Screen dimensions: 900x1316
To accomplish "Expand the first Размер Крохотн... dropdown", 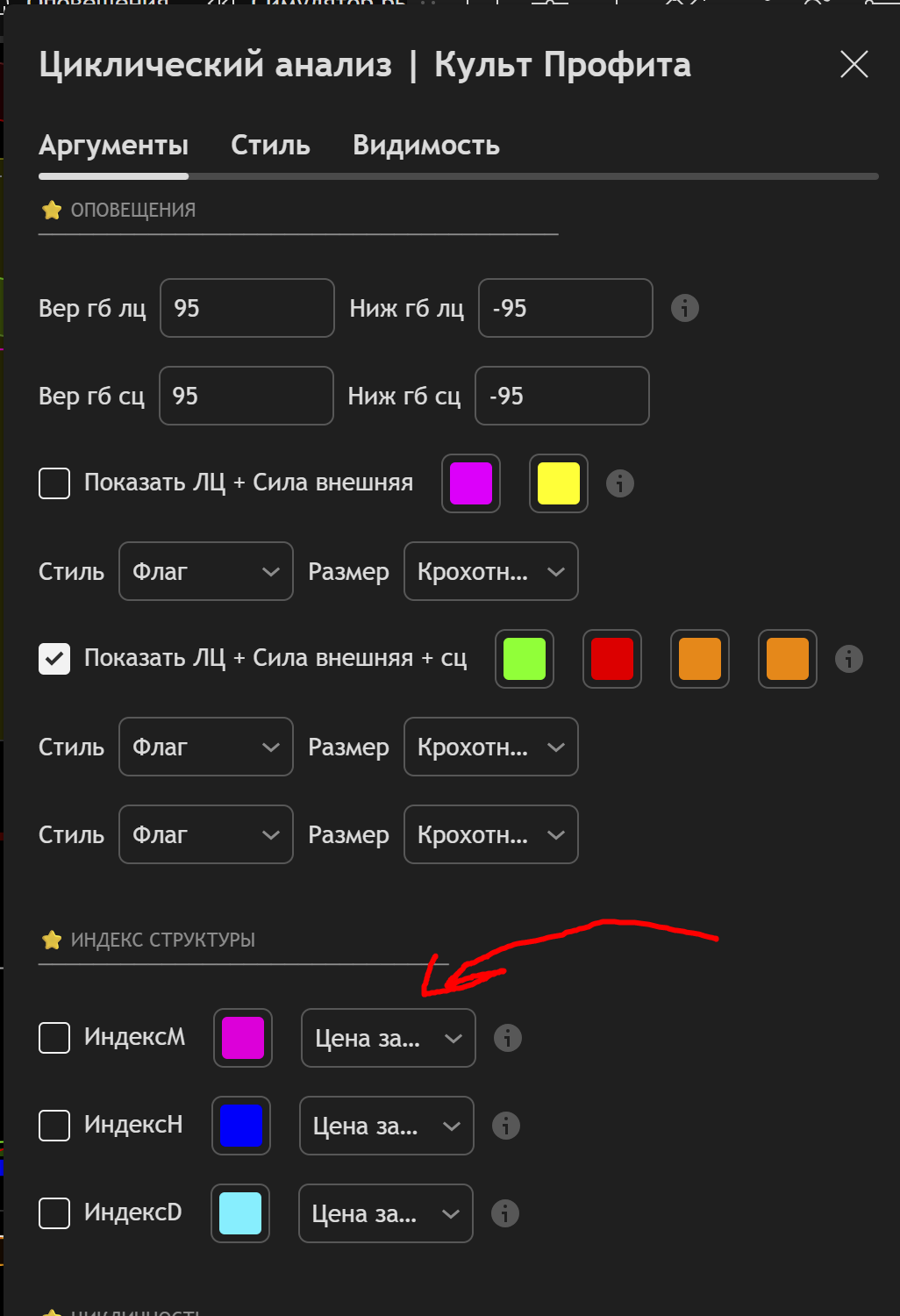I will pyautogui.click(x=490, y=571).
